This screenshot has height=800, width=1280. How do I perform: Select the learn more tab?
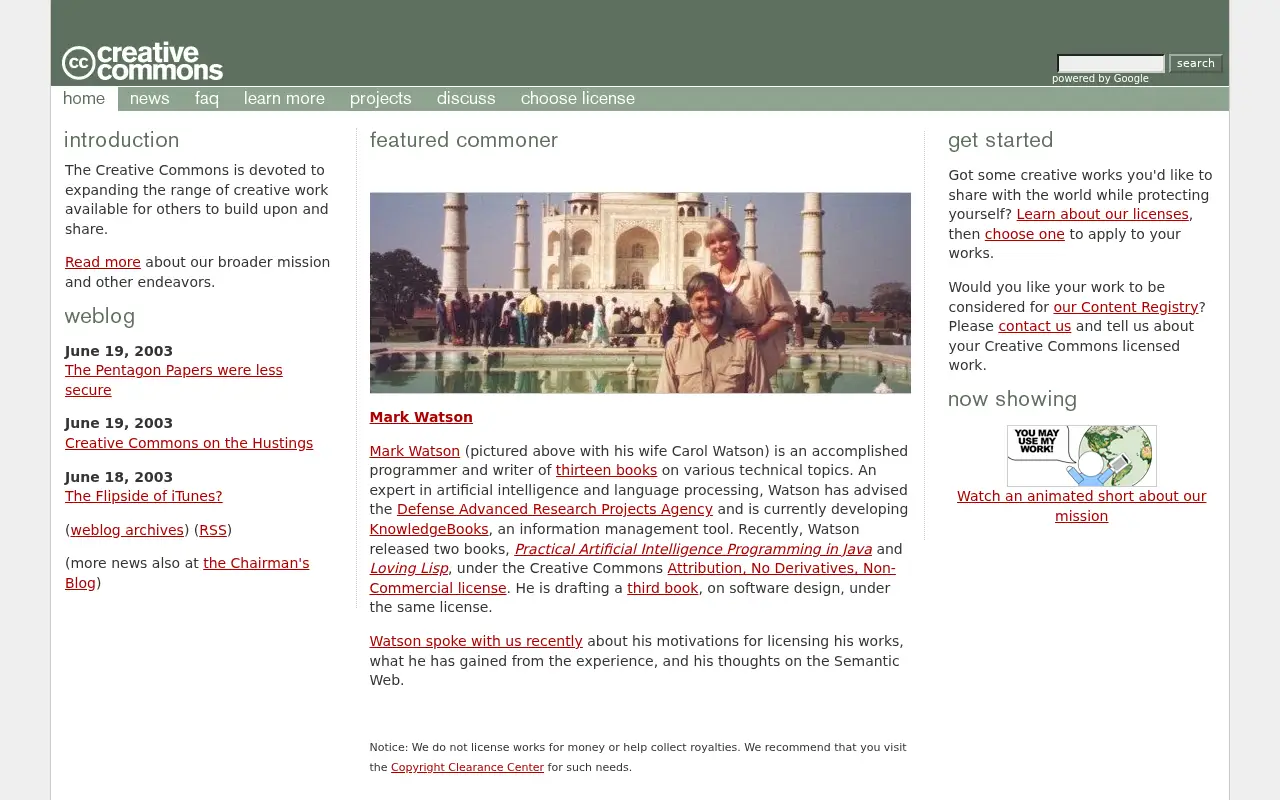(x=284, y=99)
